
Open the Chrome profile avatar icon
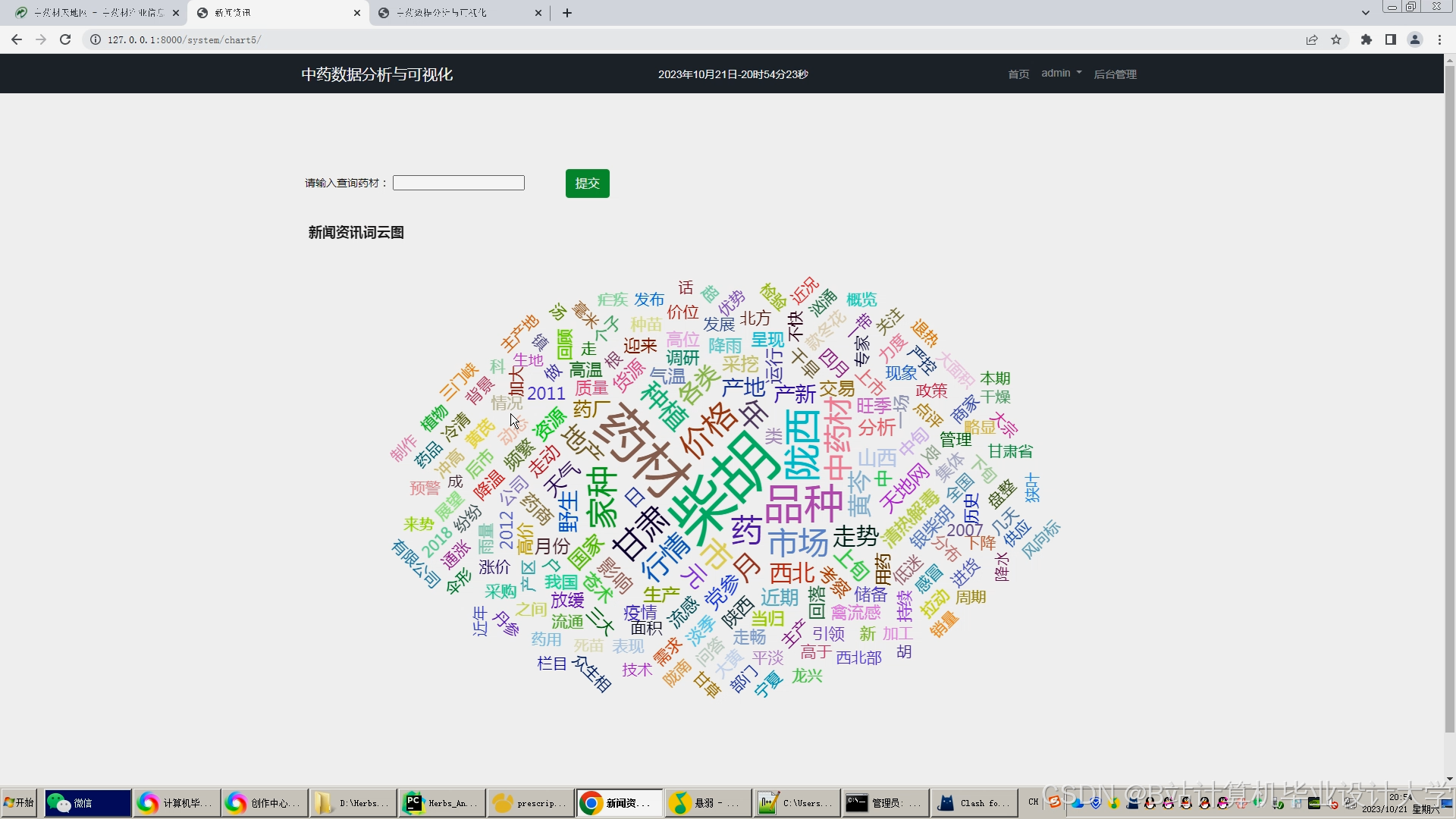tap(1415, 39)
